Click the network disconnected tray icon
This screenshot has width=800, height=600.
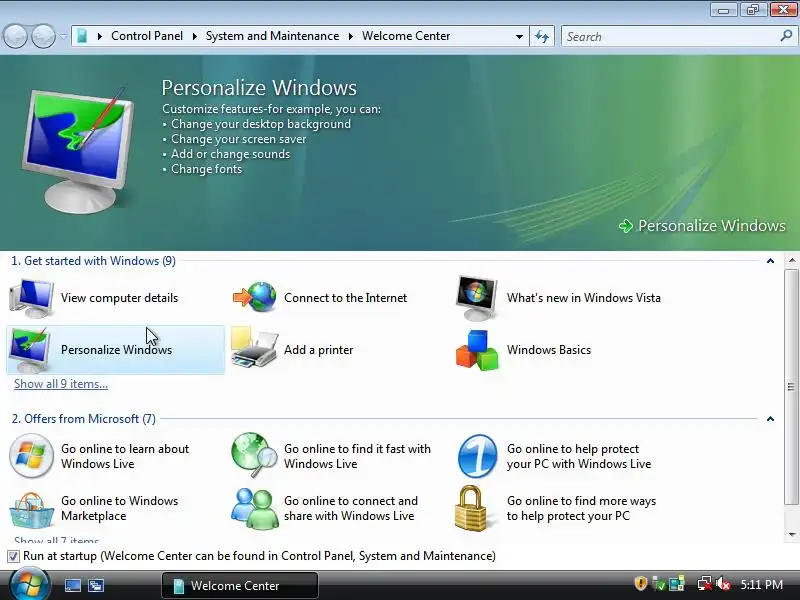(x=705, y=584)
